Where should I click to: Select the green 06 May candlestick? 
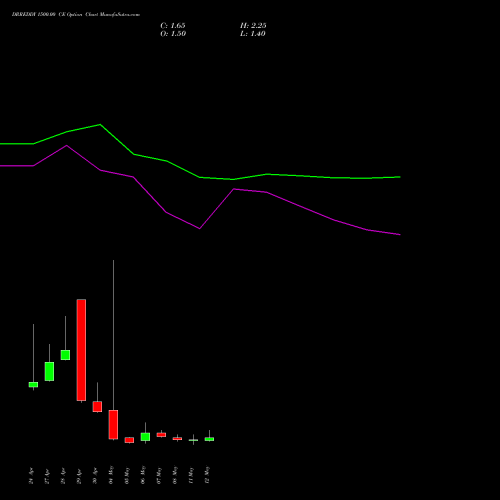click(x=145, y=437)
